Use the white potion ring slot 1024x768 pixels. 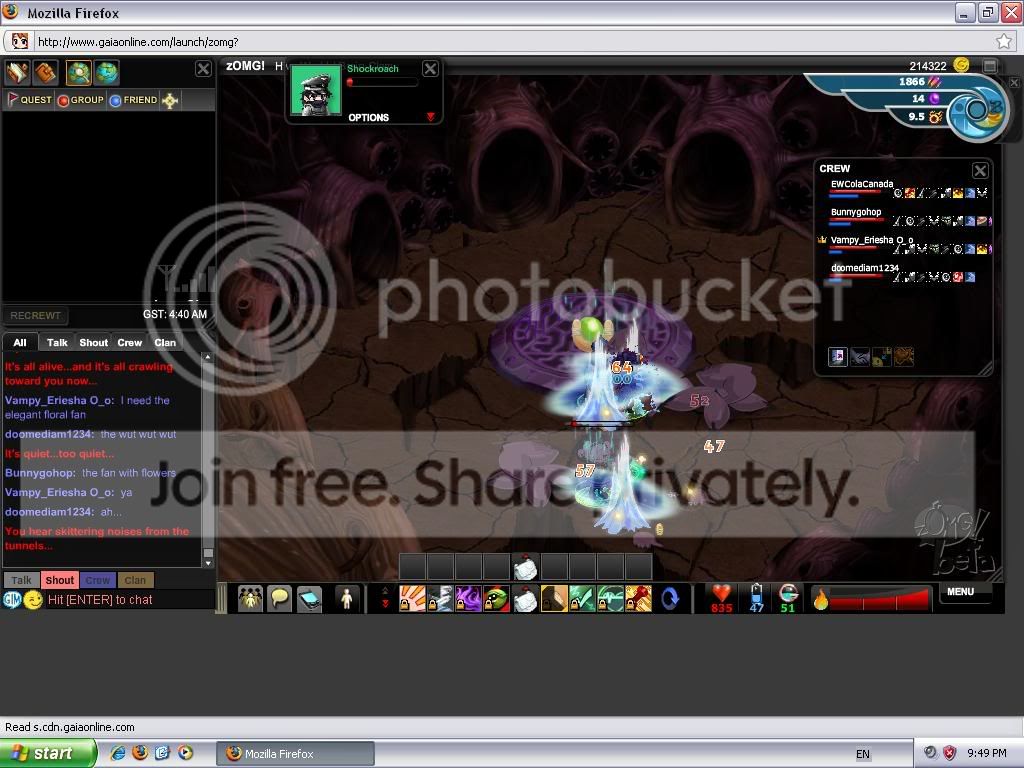click(x=525, y=598)
